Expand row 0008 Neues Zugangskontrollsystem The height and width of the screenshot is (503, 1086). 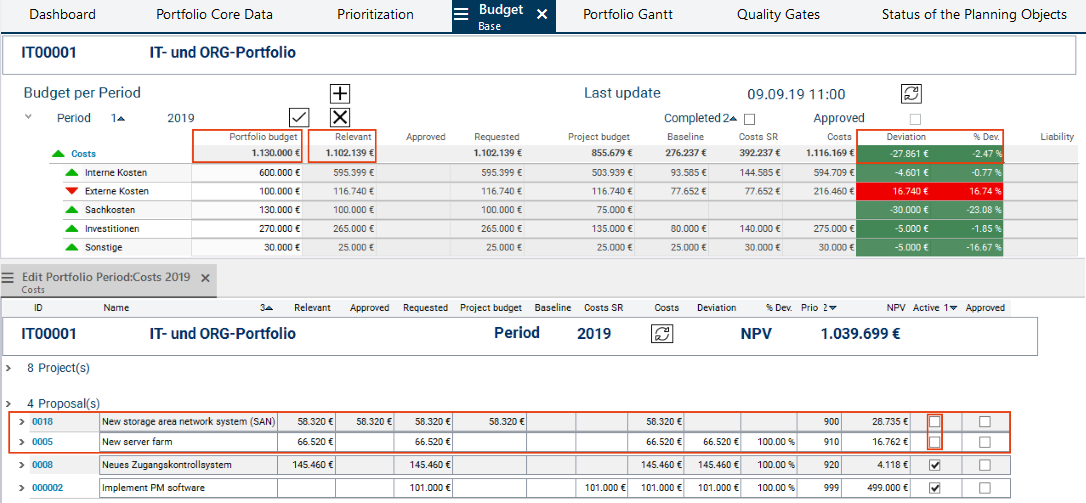pyautogui.click(x=22, y=465)
